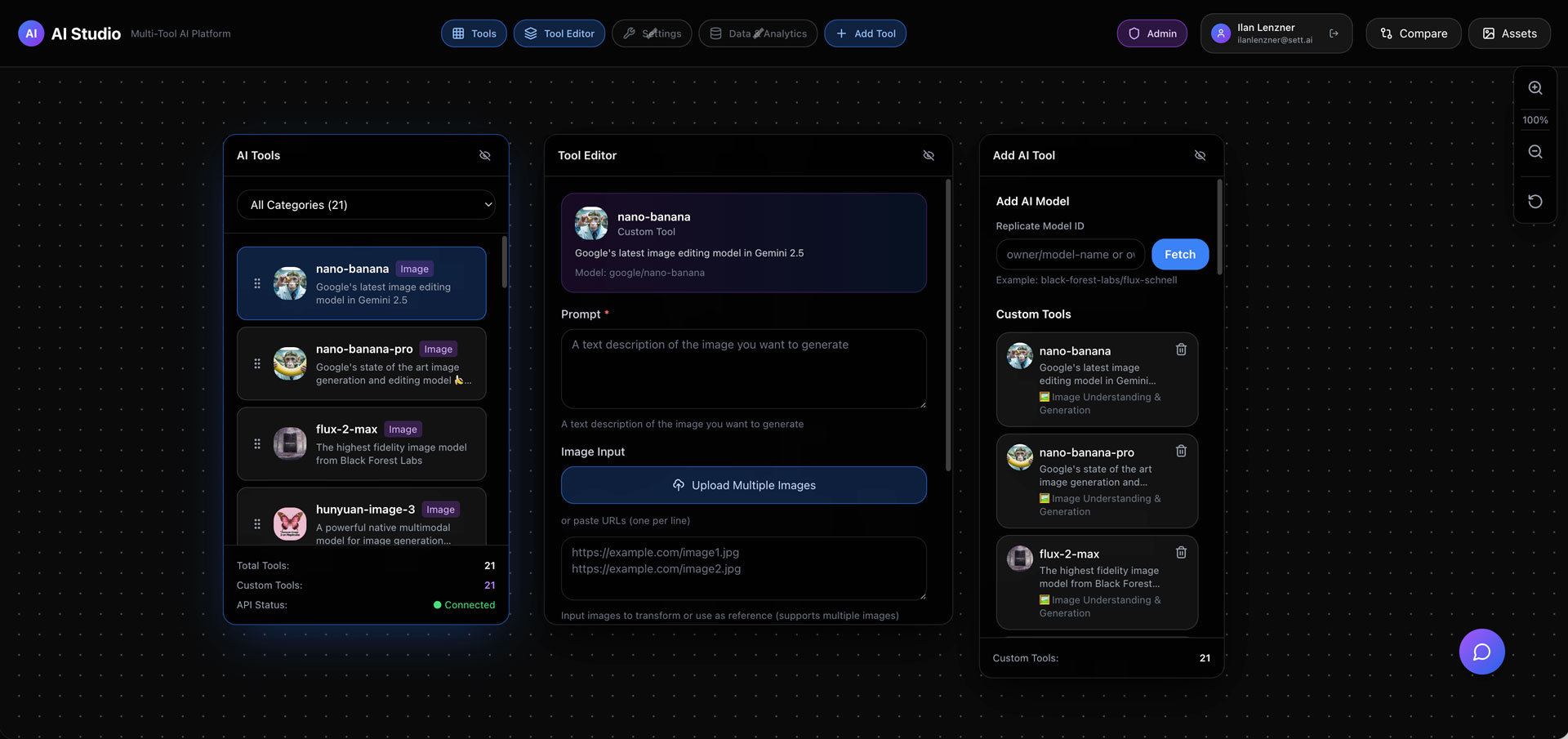Open the Compare panel
1568x739 pixels.
click(1413, 33)
